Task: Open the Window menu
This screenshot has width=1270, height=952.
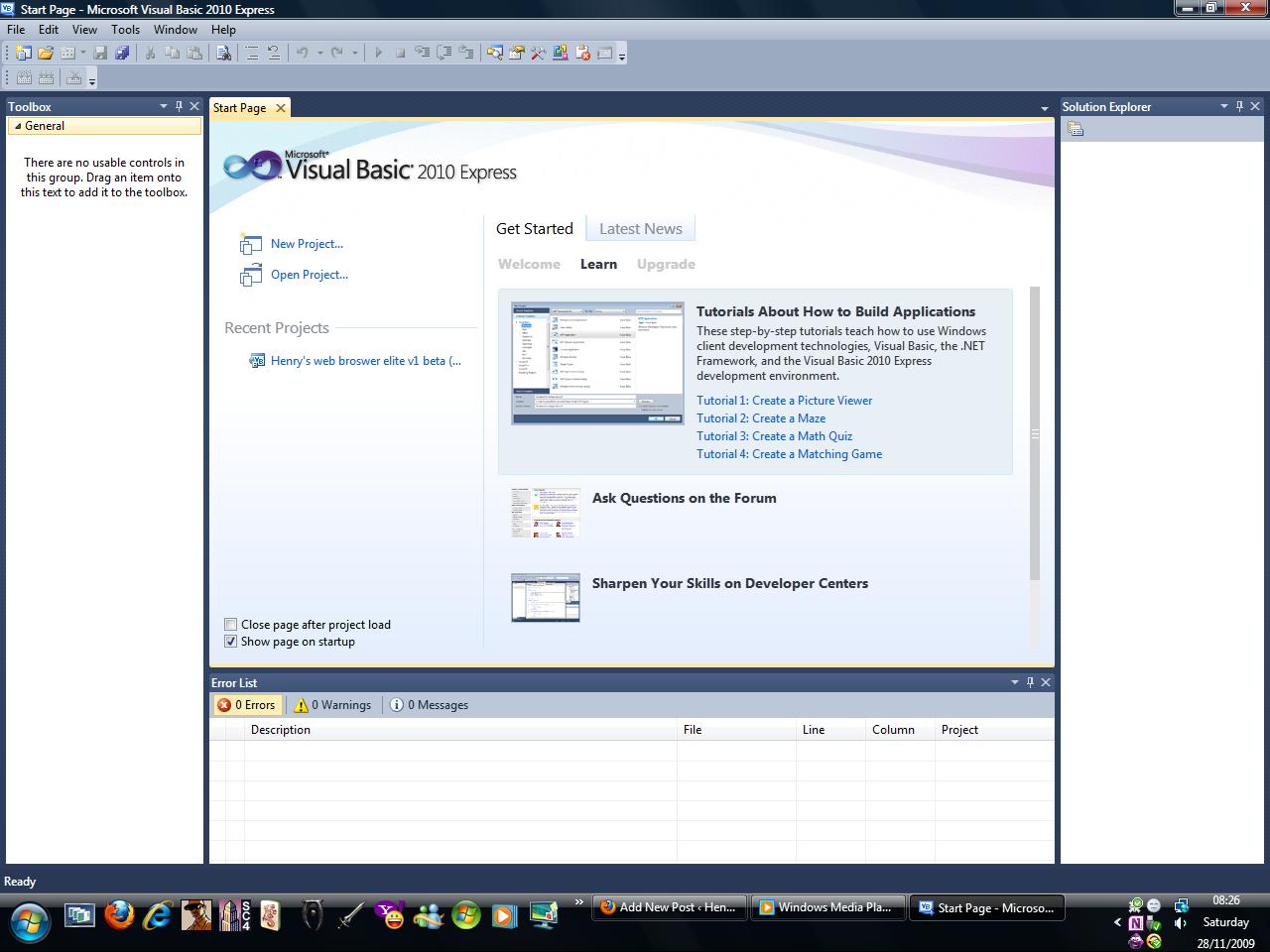Action: 175,30
